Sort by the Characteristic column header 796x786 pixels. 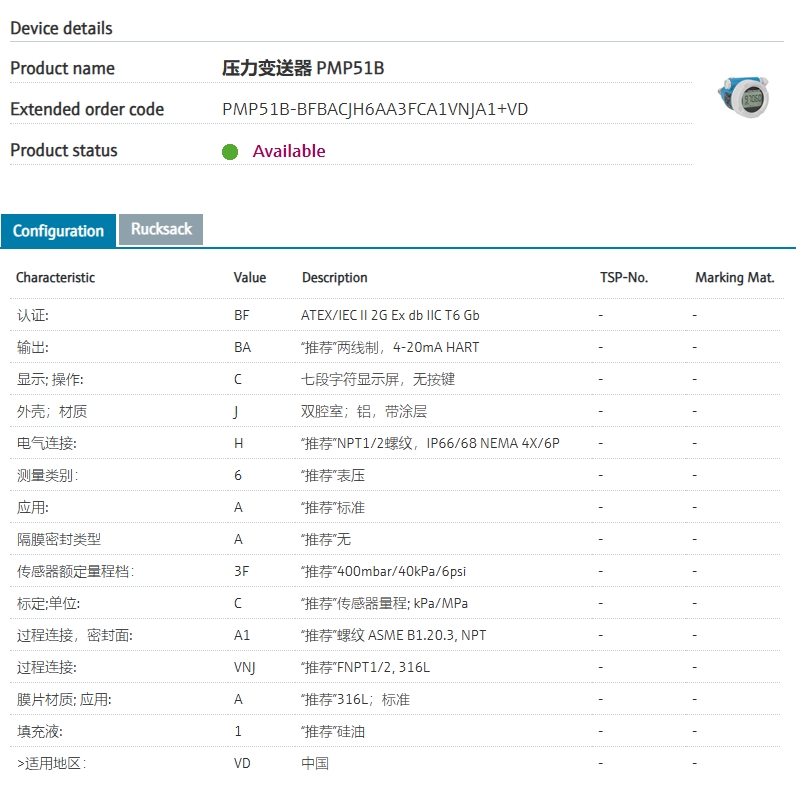click(55, 277)
